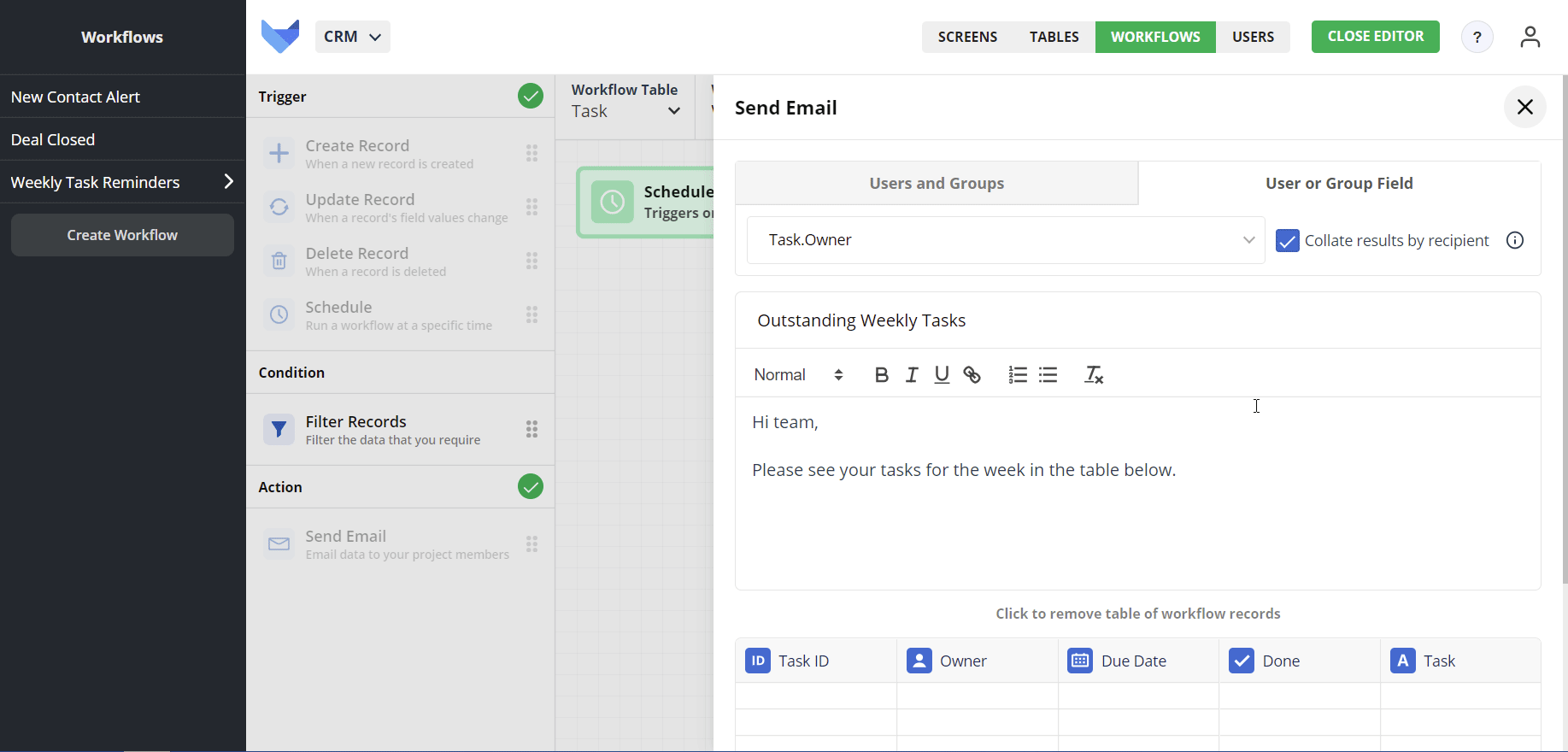Open the CRM app dropdown
1568x752 pixels.
pos(353,37)
